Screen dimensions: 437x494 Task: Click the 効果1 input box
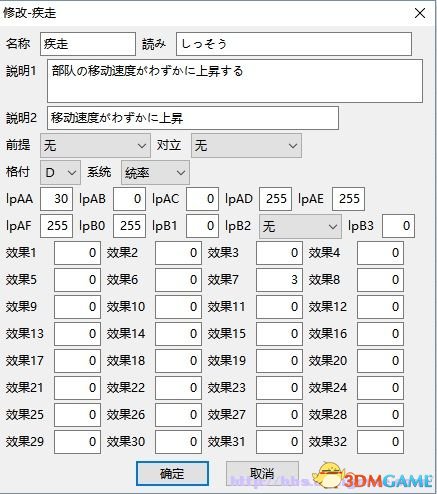[77, 253]
